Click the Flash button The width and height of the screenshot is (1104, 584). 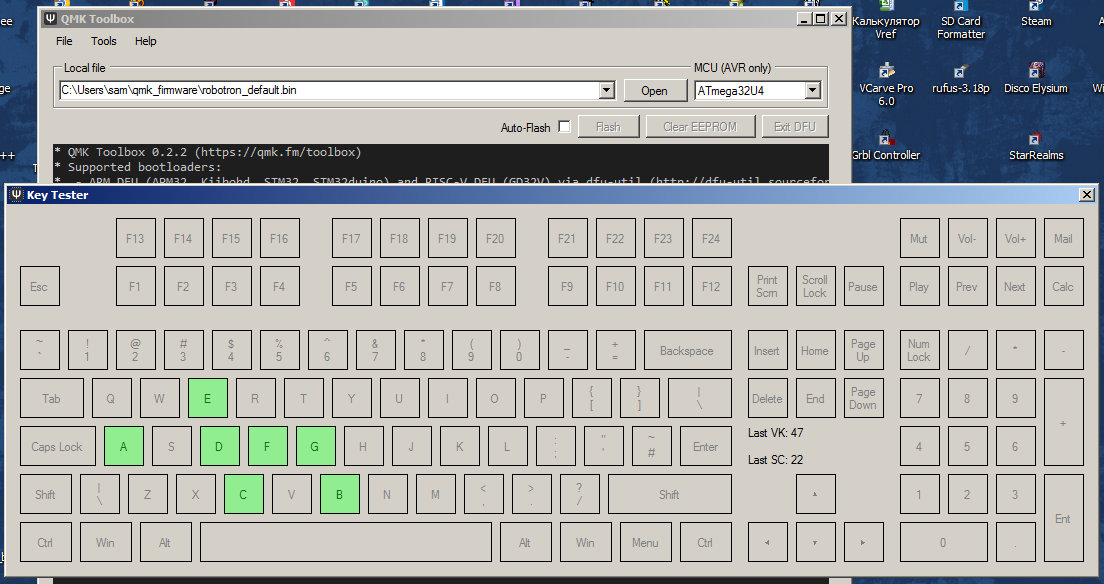point(608,127)
